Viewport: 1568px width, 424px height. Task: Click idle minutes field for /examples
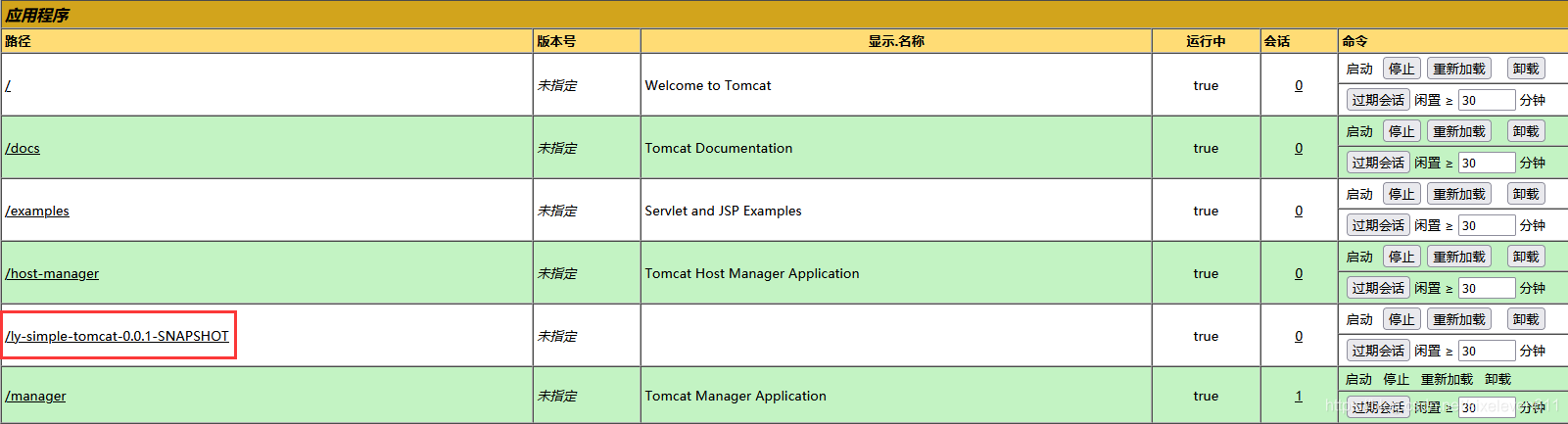(x=1487, y=225)
